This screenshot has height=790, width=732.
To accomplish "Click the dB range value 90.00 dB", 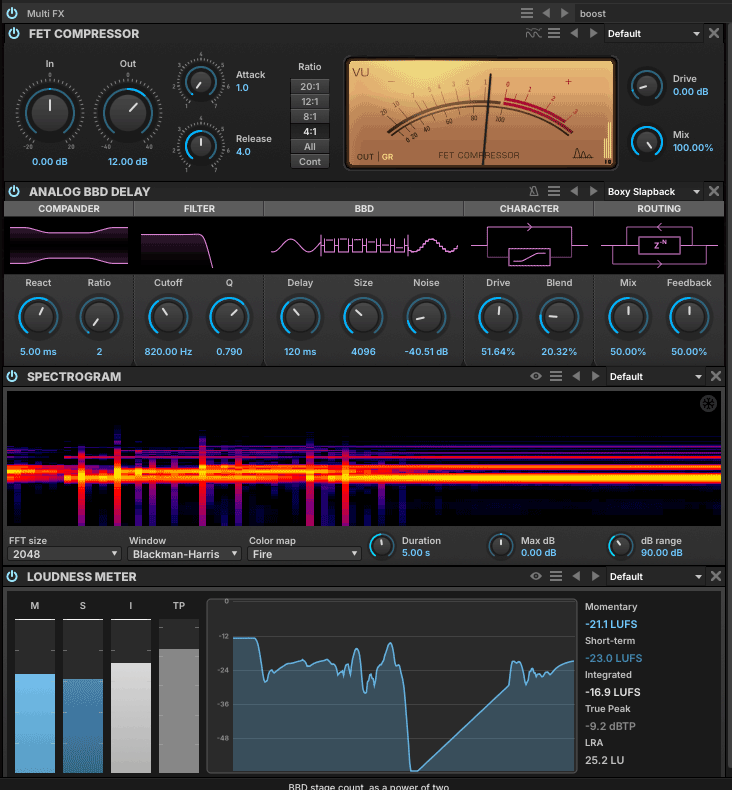I will 661,553.
